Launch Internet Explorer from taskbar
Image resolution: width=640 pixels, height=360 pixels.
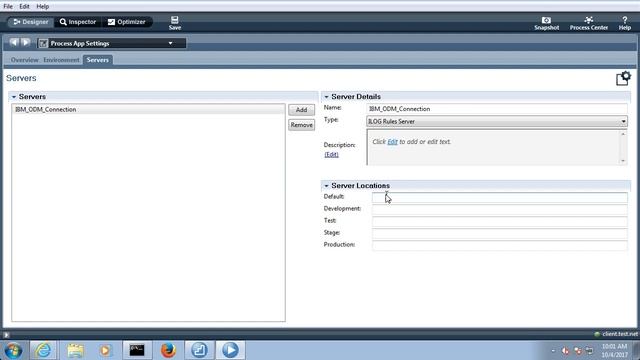pyautogui.click(x=43, y=350)
